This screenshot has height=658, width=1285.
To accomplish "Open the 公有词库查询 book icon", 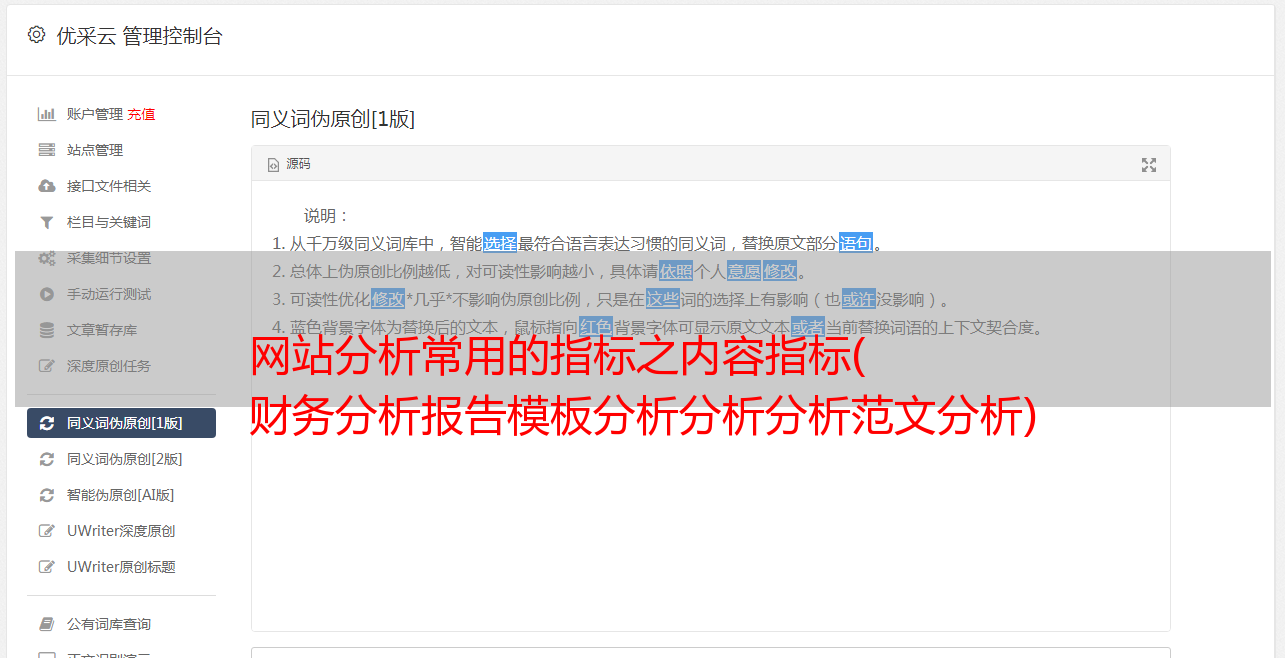I will [x=46, y=624].
